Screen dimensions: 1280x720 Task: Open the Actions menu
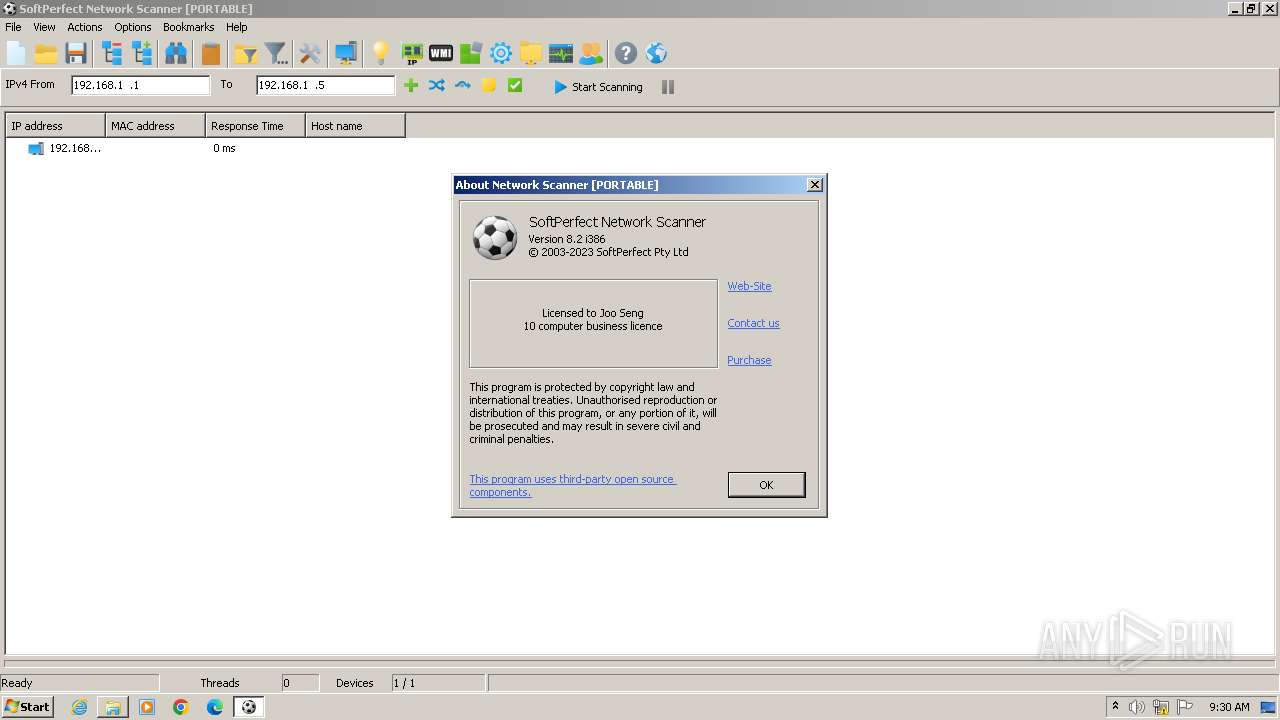click(85, 27)
